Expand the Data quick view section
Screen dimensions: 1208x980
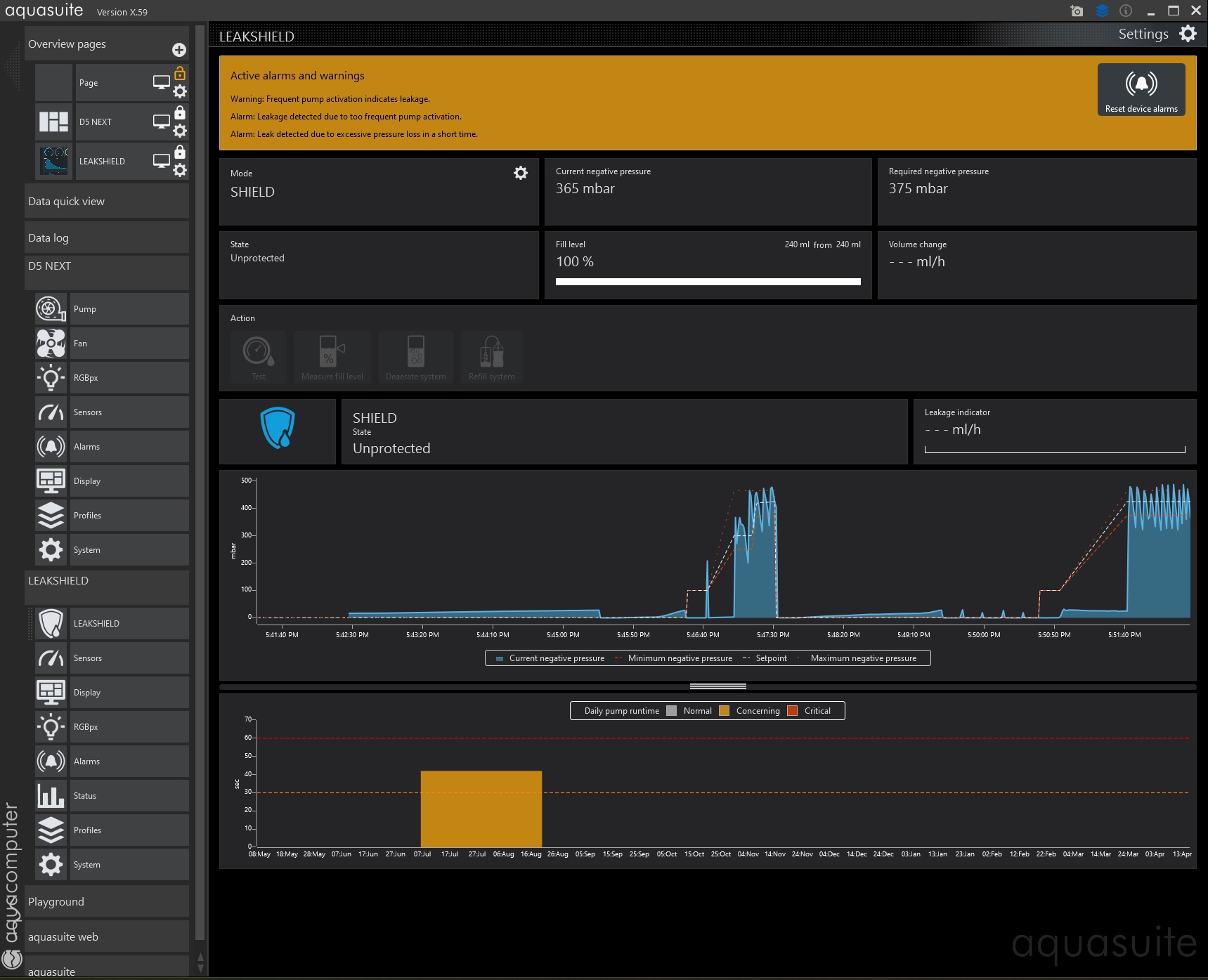[106, 202]
